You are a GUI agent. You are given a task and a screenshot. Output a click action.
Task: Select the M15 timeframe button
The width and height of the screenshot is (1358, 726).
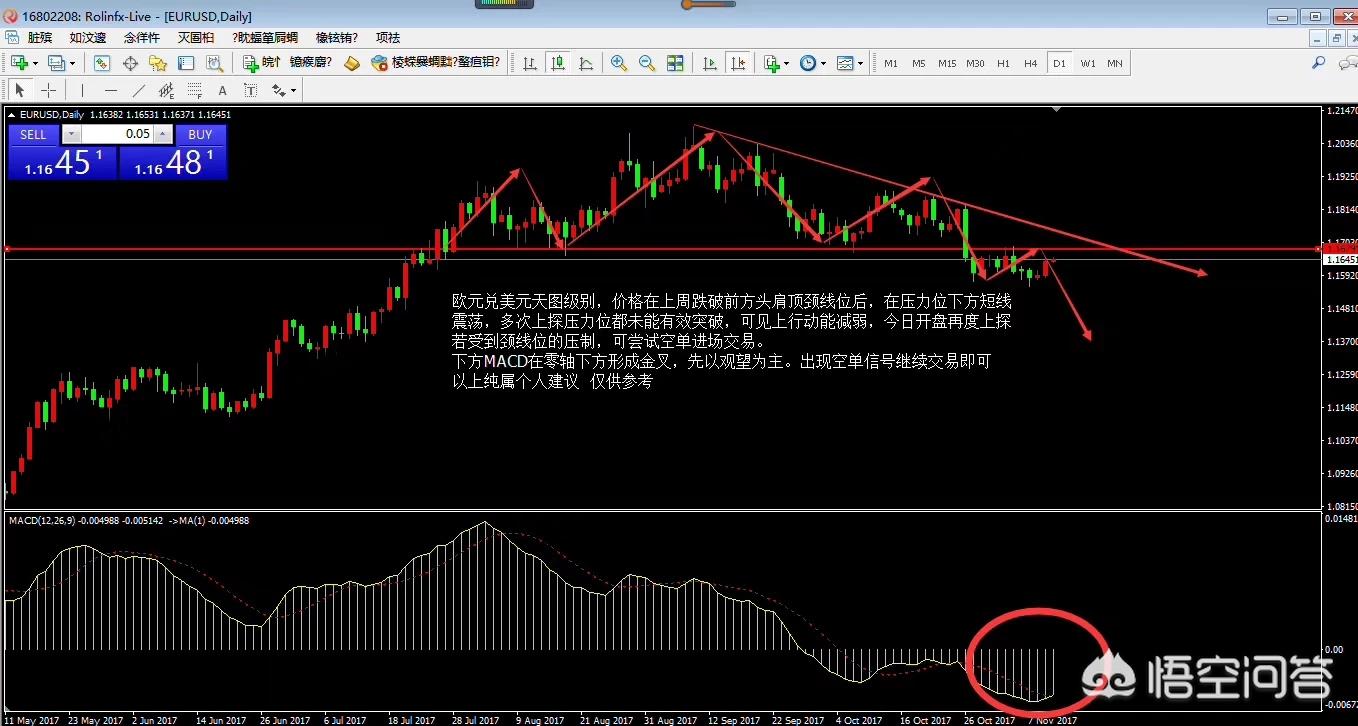[947, 63]
